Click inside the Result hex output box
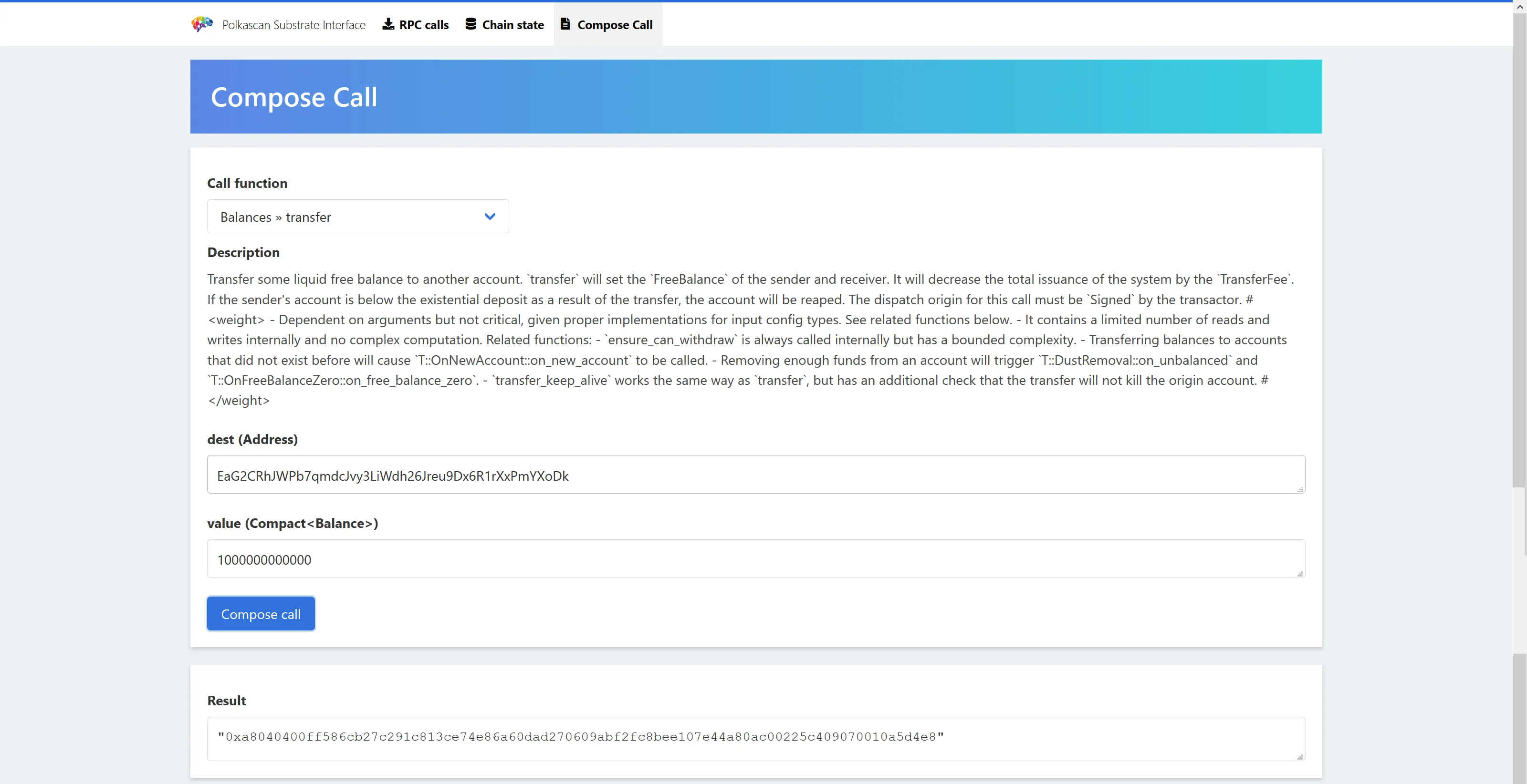Screen dimensions: 1527x784 click(x=755, y=738)
